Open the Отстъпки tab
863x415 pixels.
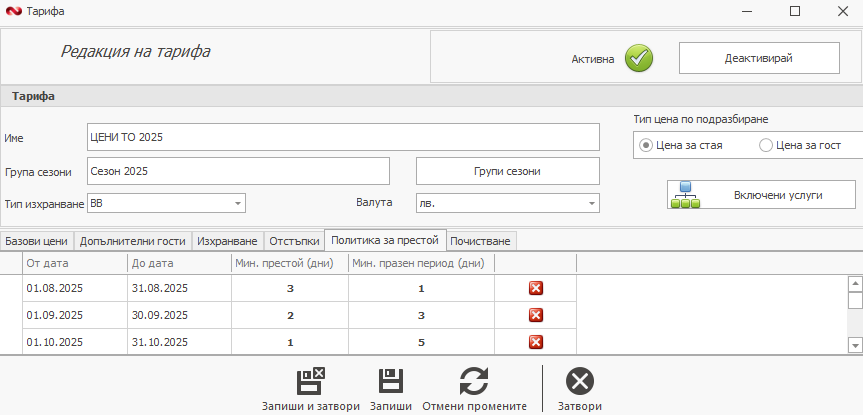tap(295, 241)
